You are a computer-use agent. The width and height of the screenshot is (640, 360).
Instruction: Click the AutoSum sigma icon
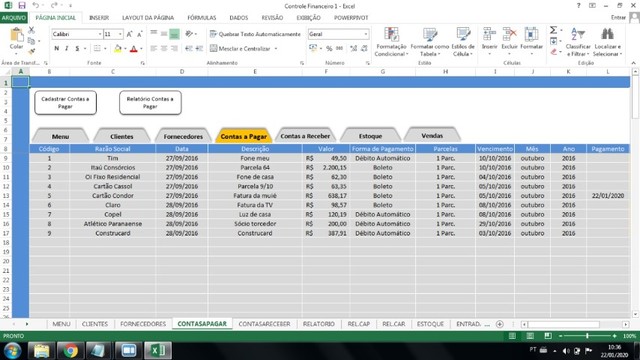pos(553,30)
